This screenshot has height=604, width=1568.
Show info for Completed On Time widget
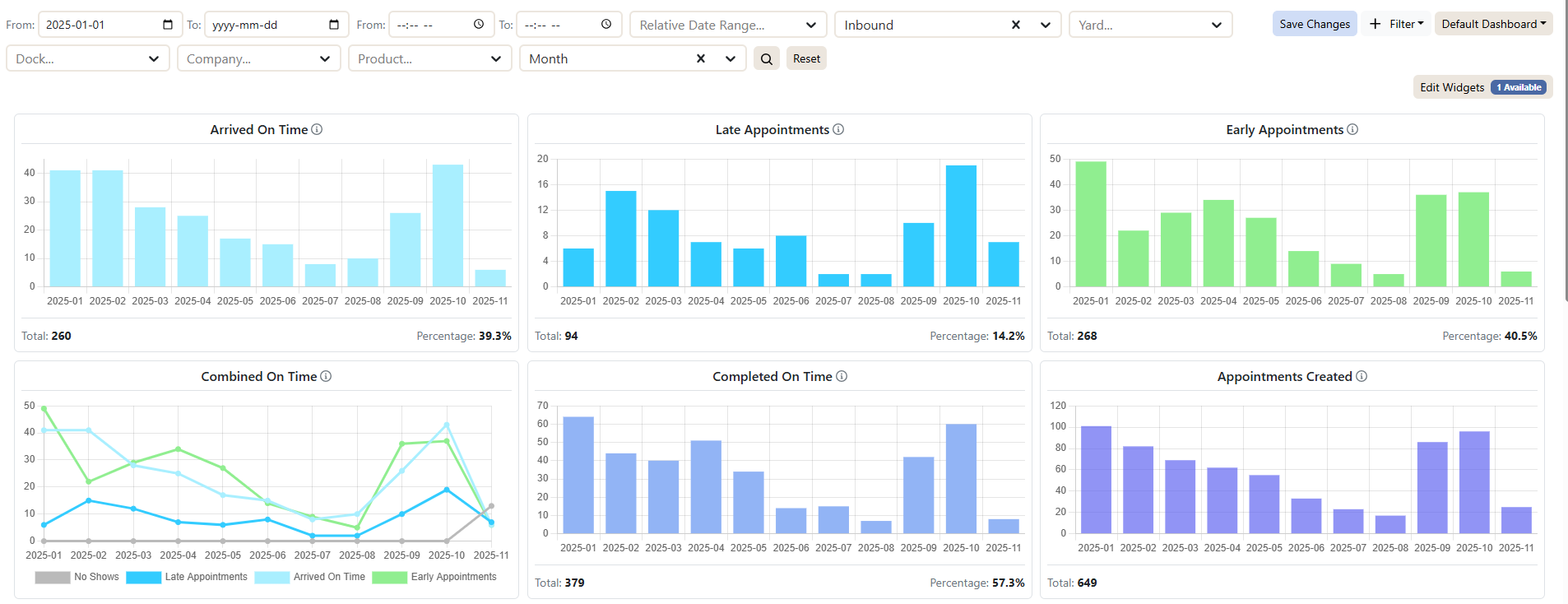coord(842,376)
